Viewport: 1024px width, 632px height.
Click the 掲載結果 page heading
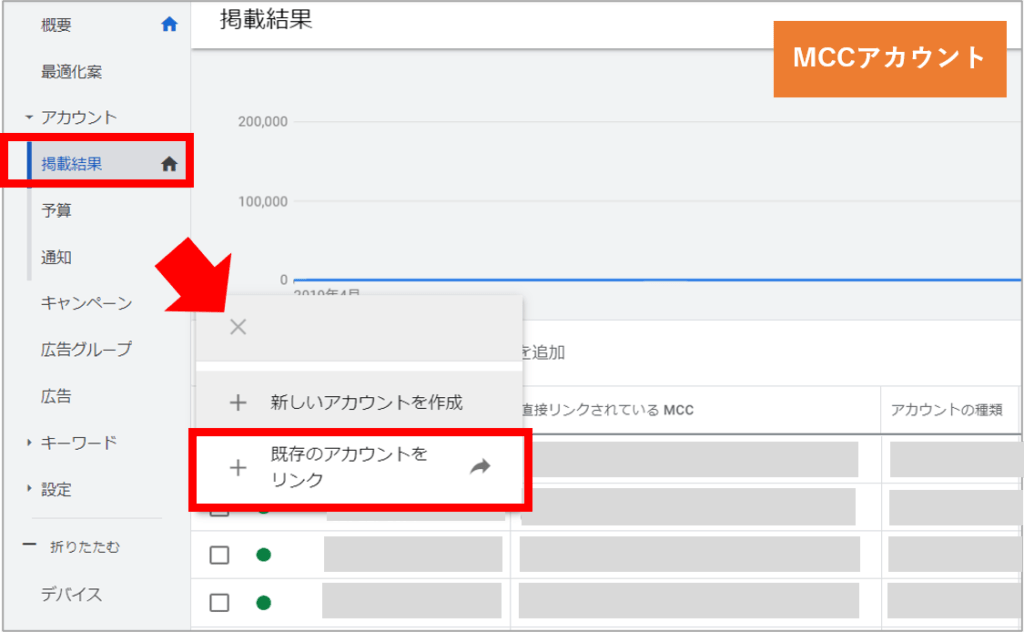pos(266,19)
